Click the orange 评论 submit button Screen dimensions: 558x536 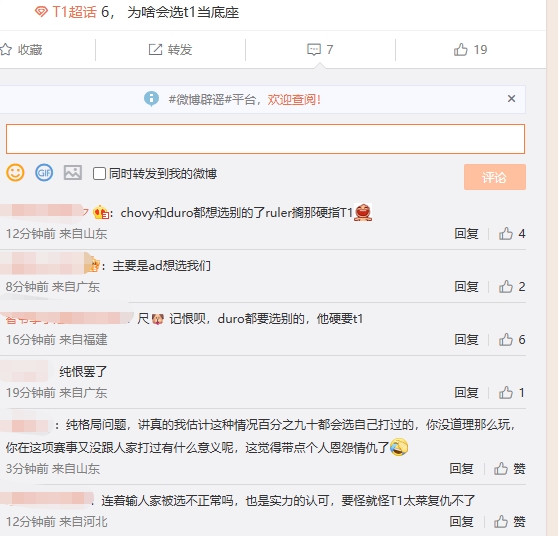click(495, 177)
